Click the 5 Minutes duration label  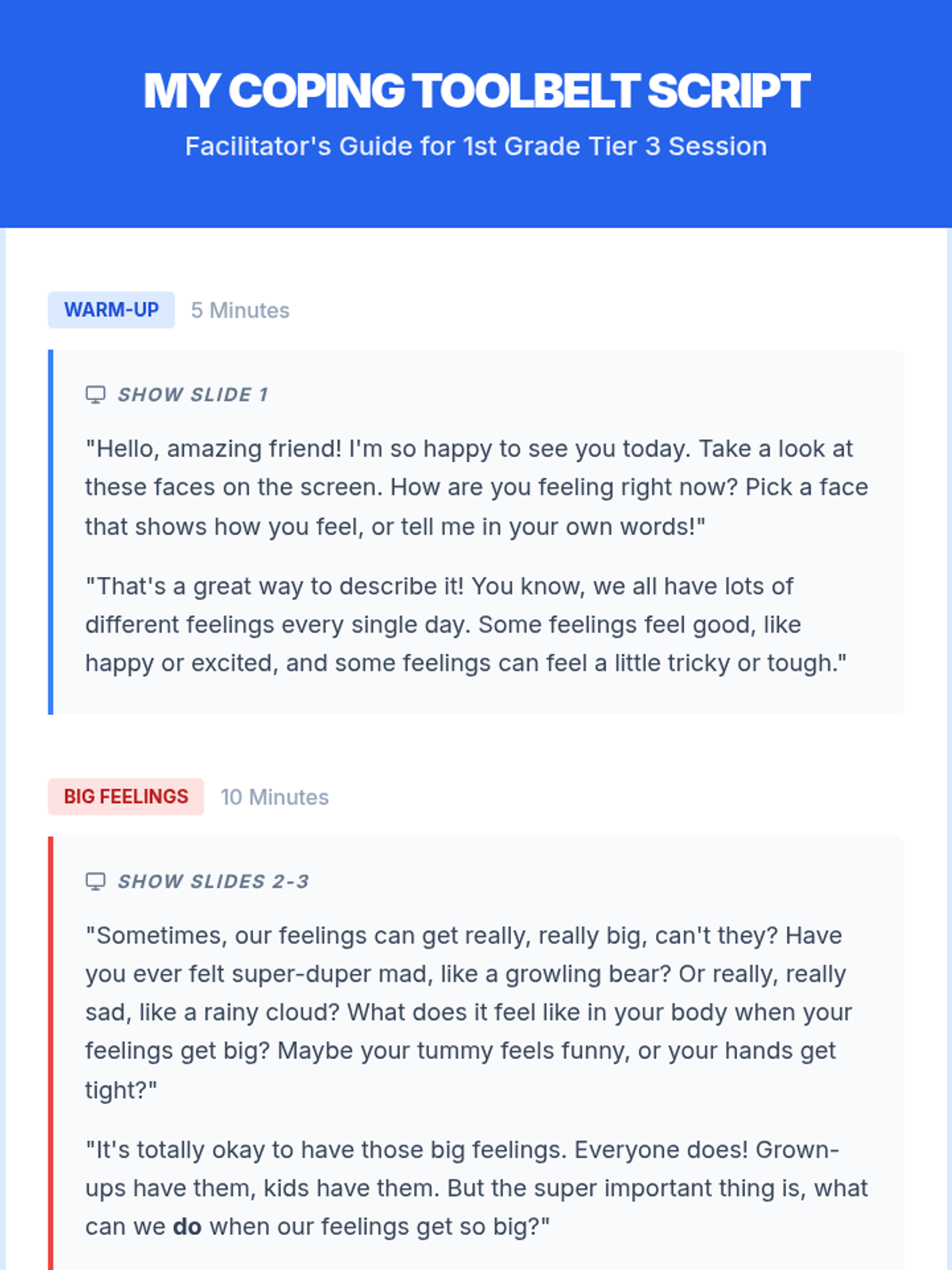click(240, 310)
